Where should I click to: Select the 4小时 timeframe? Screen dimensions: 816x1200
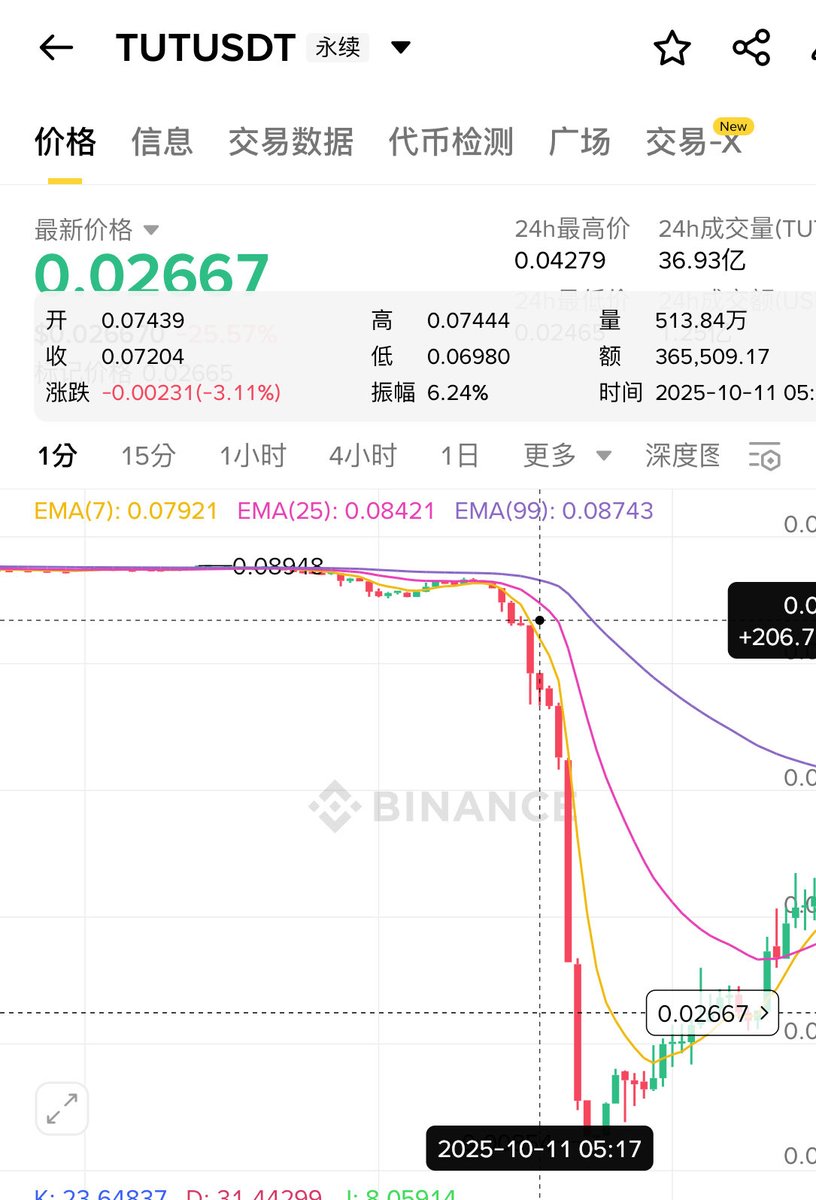pos(363,456)
